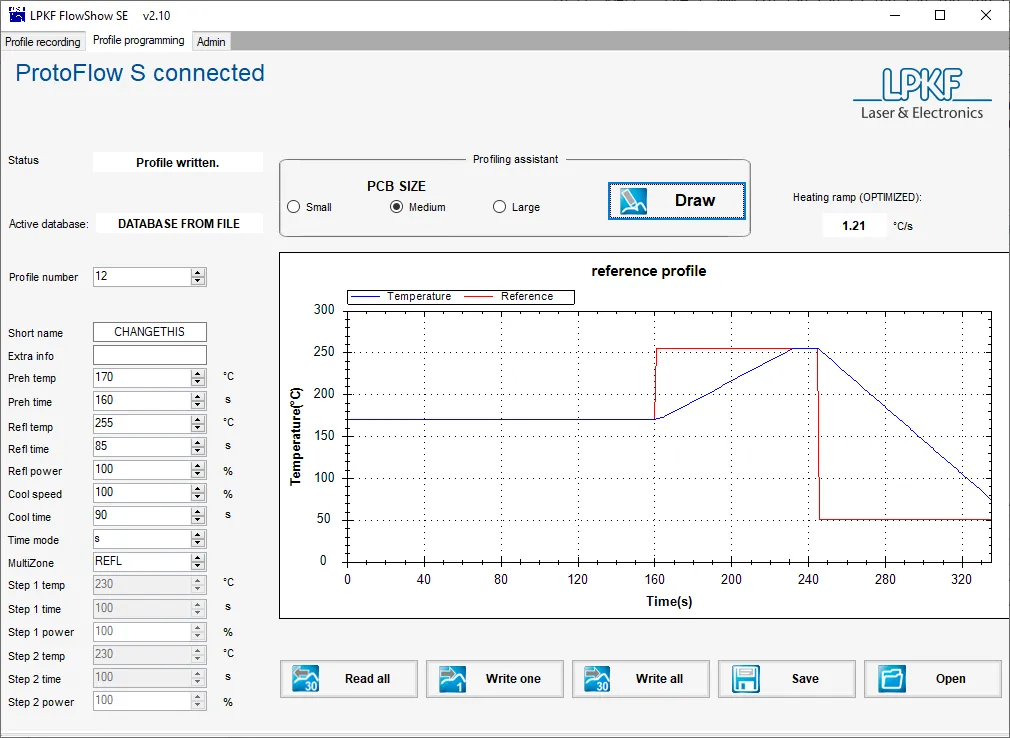Step the Time mode selector down

point(198,543)
